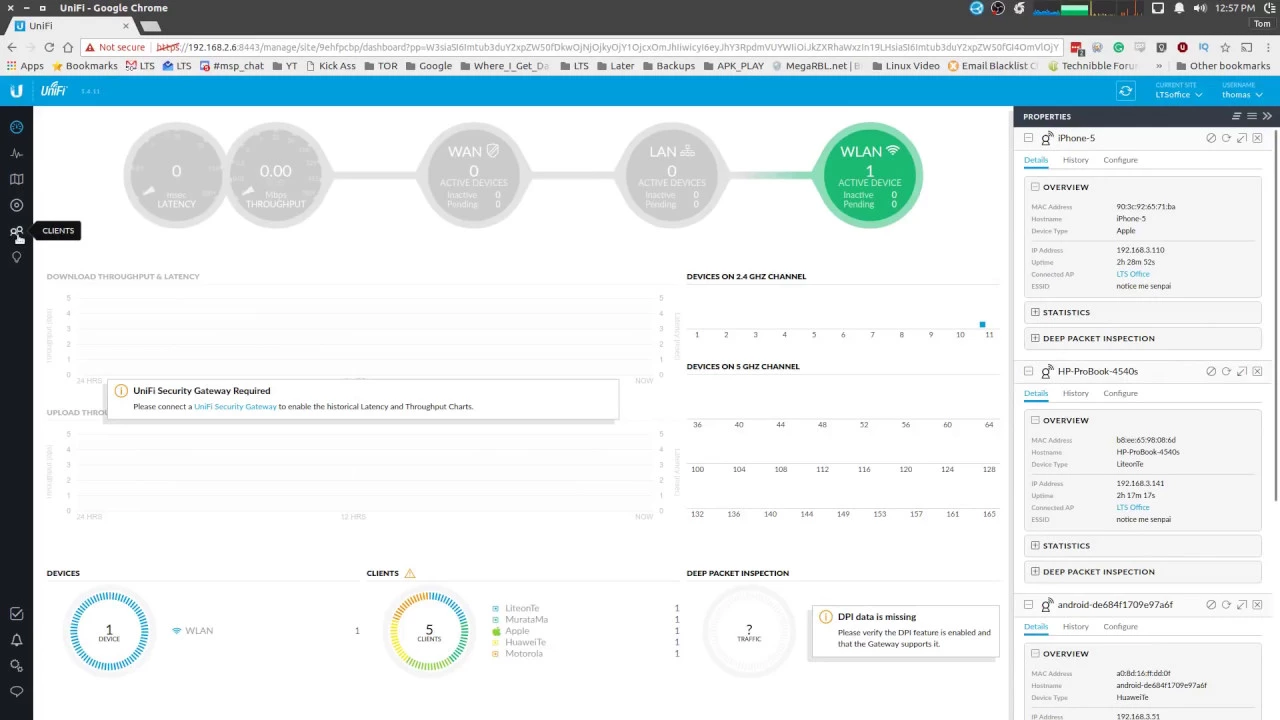The width and height of the screenshot is (1280, 720).
Task: Open the Technibble Forum bookmark
Action: tap(1093, 66)
